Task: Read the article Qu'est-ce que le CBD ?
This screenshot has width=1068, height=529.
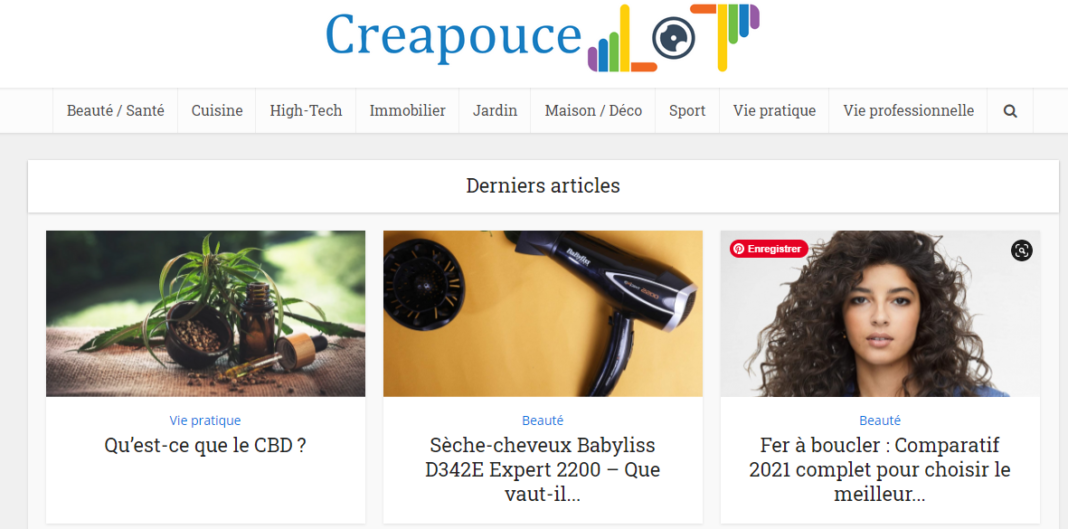Action: coord(205,446)
